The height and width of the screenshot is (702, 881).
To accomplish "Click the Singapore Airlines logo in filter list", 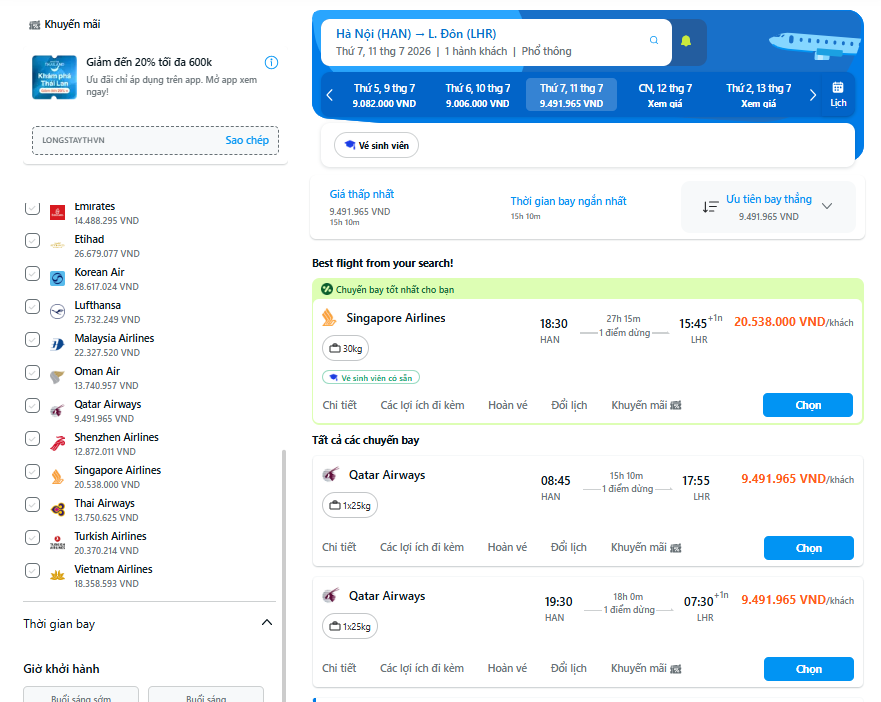I will 57,477.
